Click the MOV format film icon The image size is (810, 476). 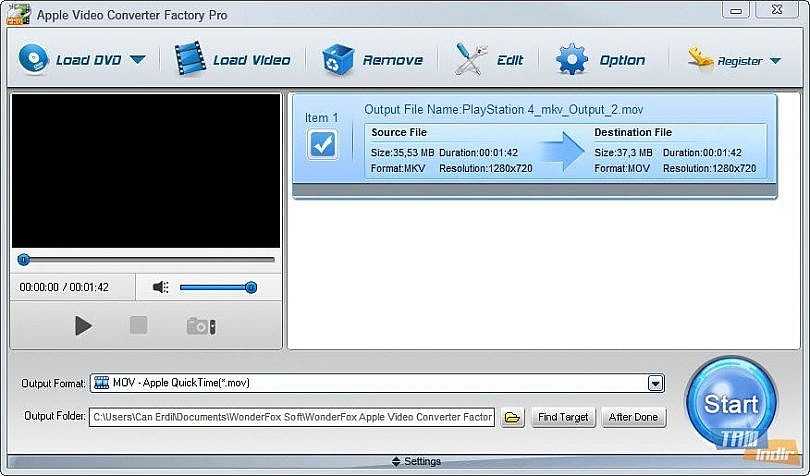(102, 382)
